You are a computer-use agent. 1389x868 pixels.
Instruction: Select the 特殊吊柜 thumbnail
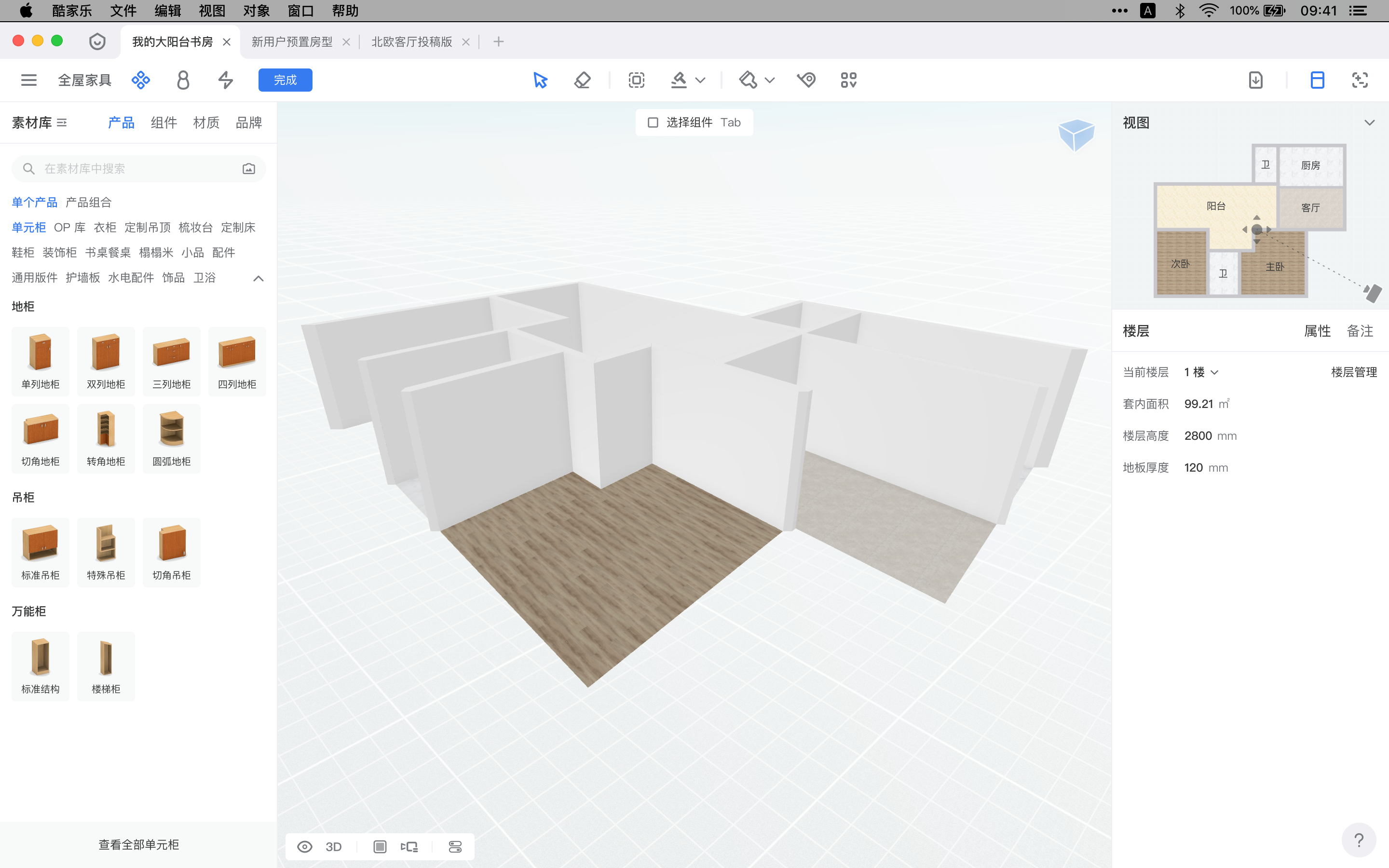click(x=106, y=552)
